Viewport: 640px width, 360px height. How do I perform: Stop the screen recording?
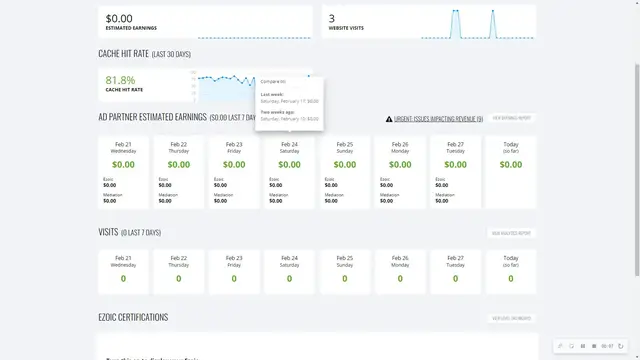(x=594, y=346)
